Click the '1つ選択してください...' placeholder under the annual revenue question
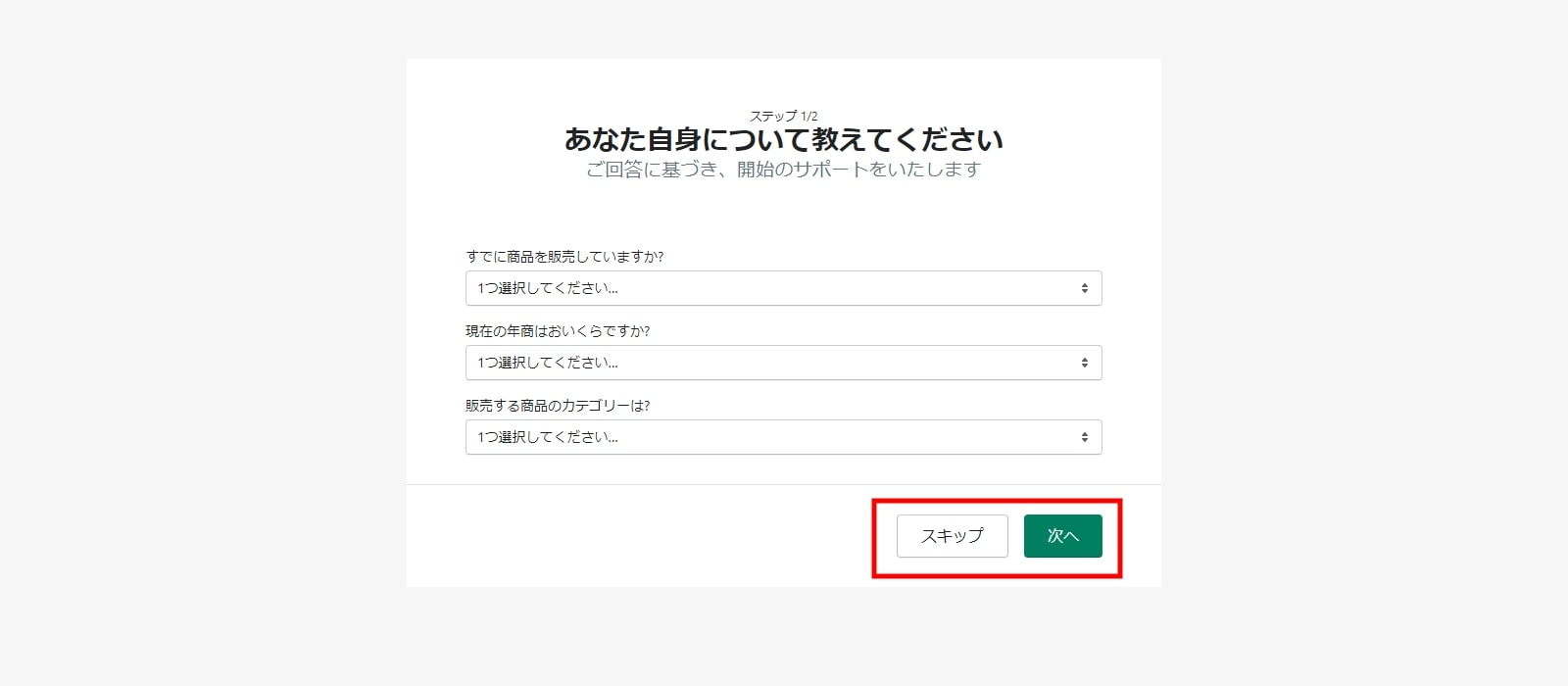 pos(548,363)
